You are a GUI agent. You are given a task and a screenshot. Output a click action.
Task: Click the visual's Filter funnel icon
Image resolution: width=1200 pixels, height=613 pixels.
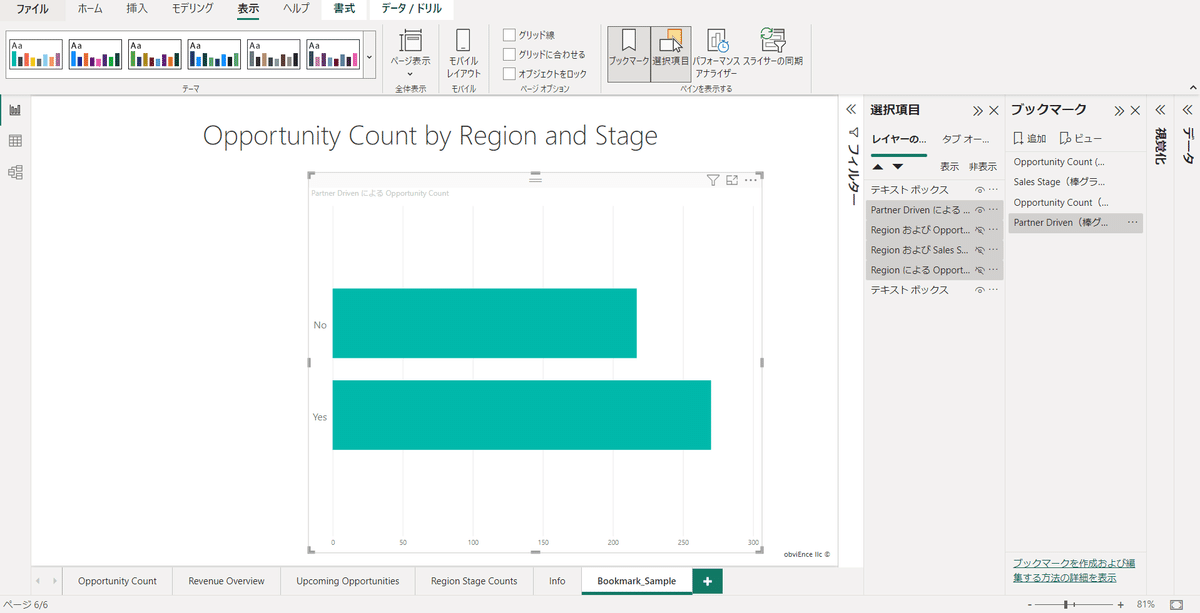[x=713, y=180]
